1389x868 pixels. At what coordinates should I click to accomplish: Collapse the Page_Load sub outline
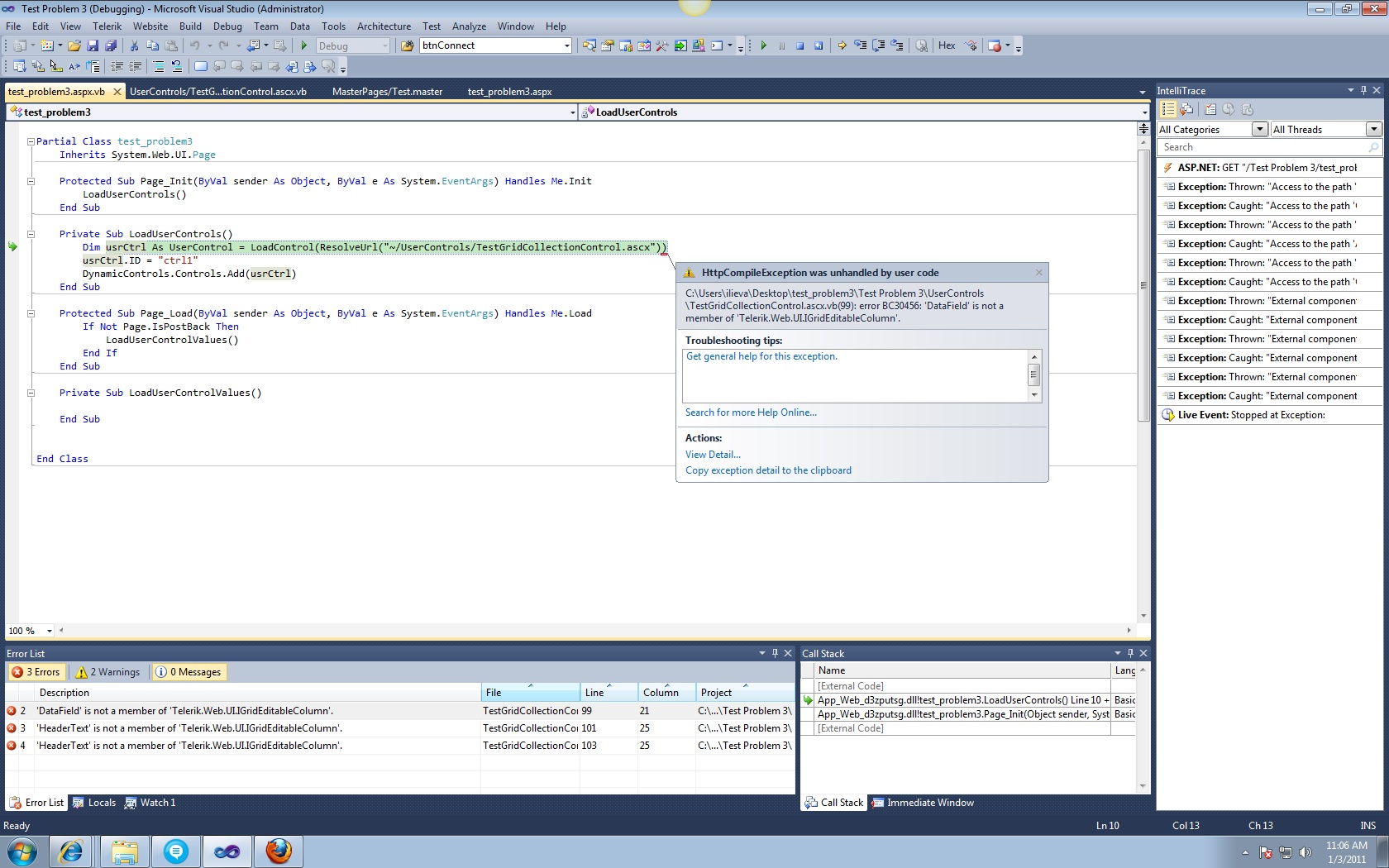pos(31,313)
